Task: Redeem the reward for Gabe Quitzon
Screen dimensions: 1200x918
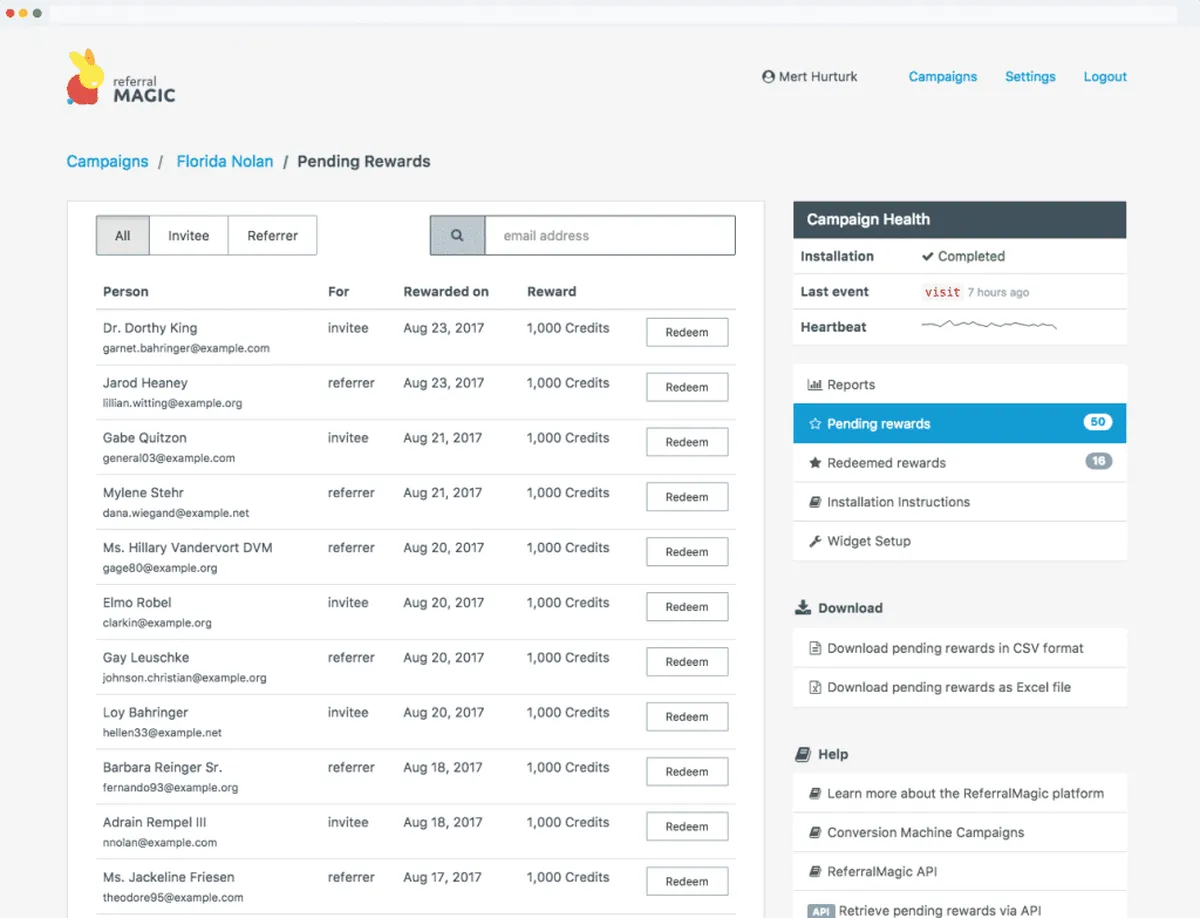Action: tap(687, 442)
